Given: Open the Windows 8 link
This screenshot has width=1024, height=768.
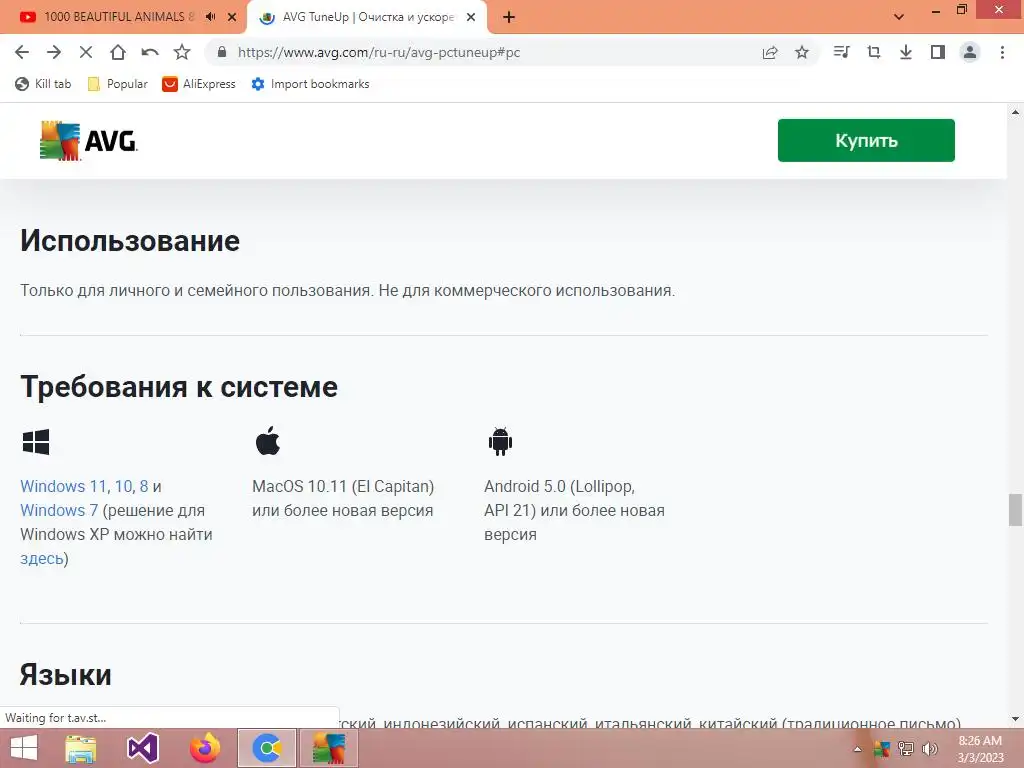Looking at the screenshot, I should point(144,487).
